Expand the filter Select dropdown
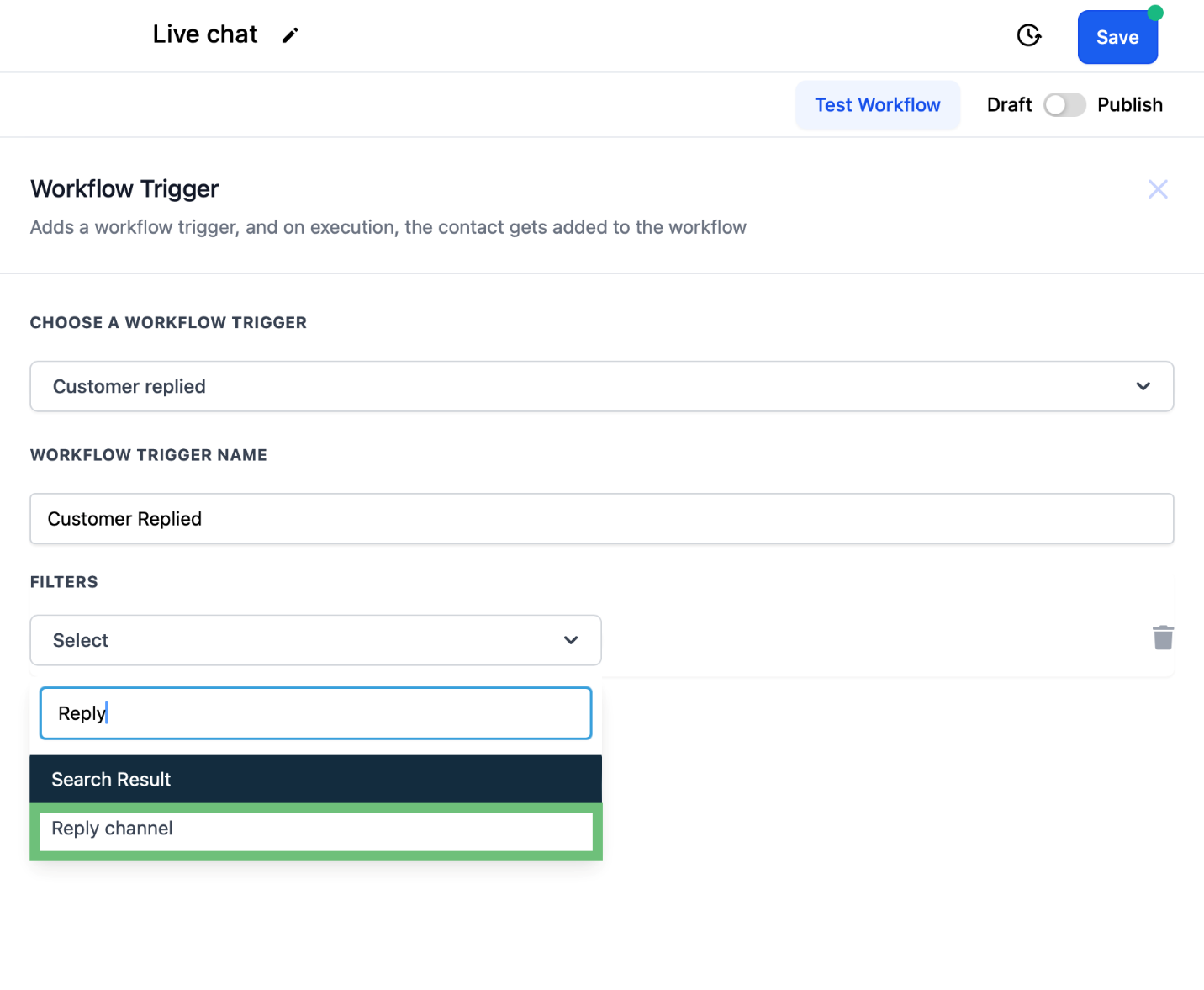1204x990 pixels. point(315,640)
